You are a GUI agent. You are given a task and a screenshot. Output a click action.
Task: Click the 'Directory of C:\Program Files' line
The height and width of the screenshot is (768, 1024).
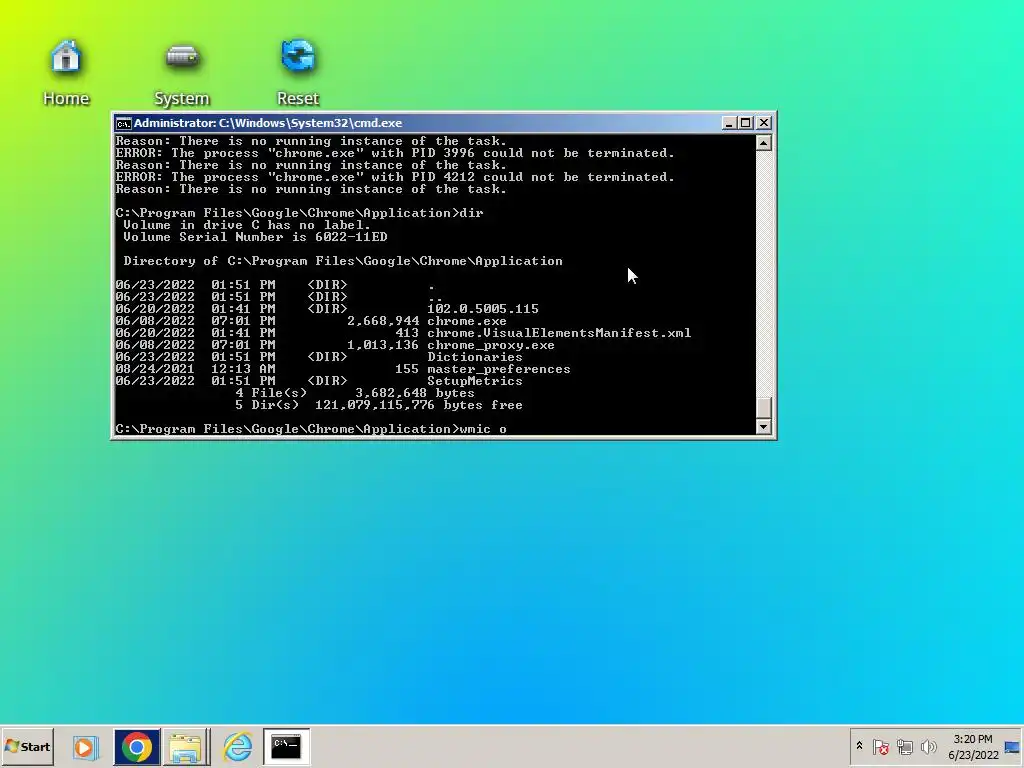343,261
